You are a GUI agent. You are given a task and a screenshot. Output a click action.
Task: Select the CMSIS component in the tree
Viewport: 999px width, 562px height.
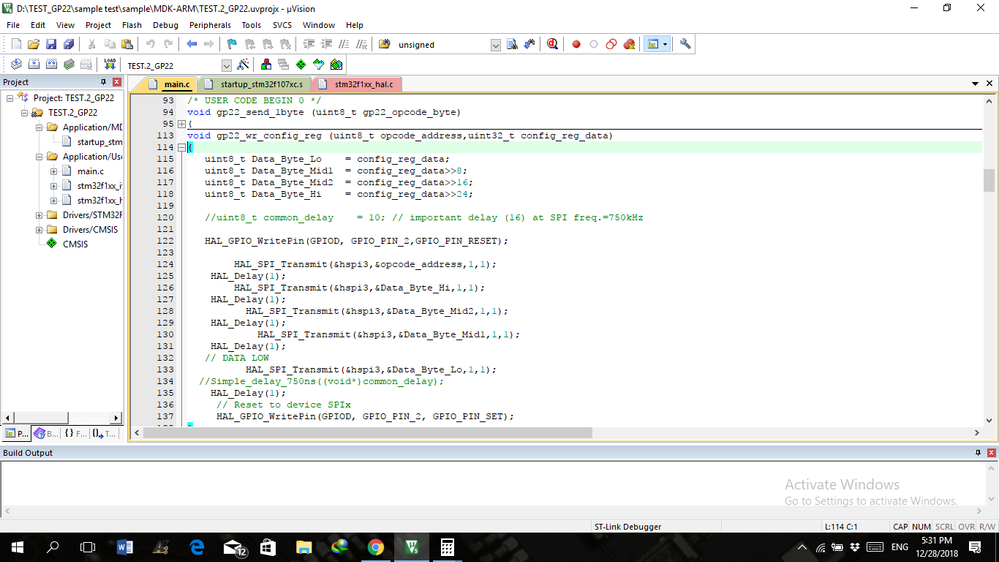tap(75, 244)
